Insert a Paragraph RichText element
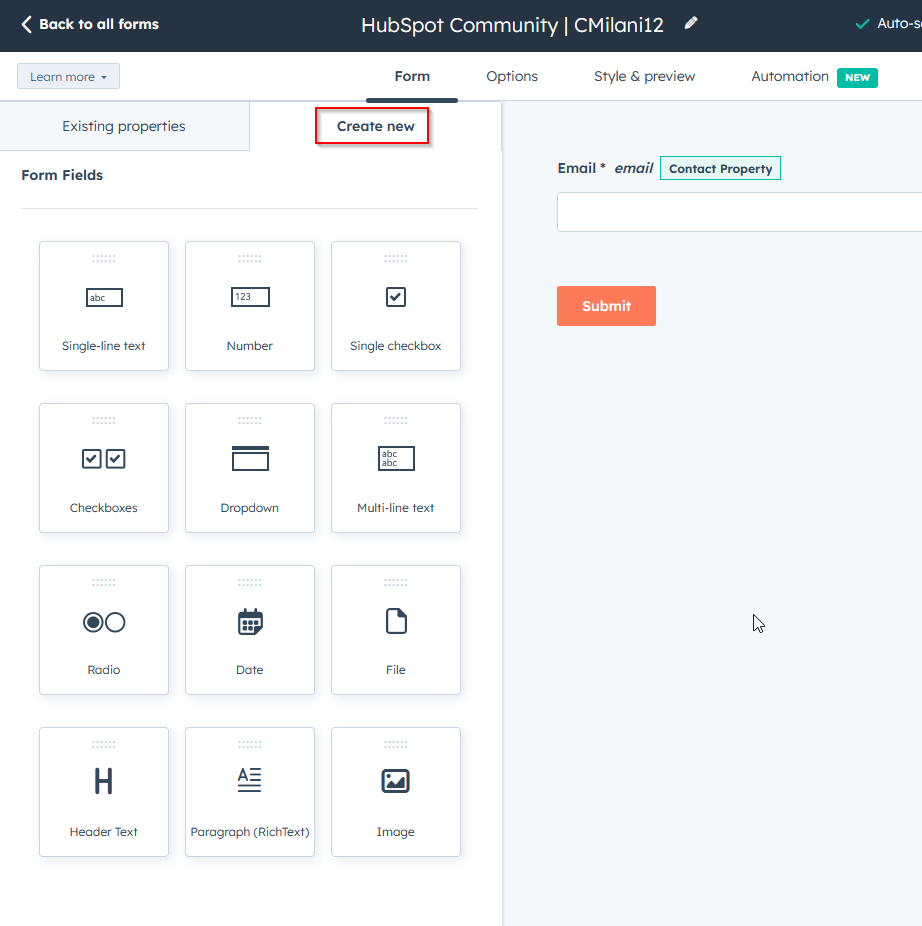Image resolution: width=922 pixels, height=926 pixels. pos(249,792)
